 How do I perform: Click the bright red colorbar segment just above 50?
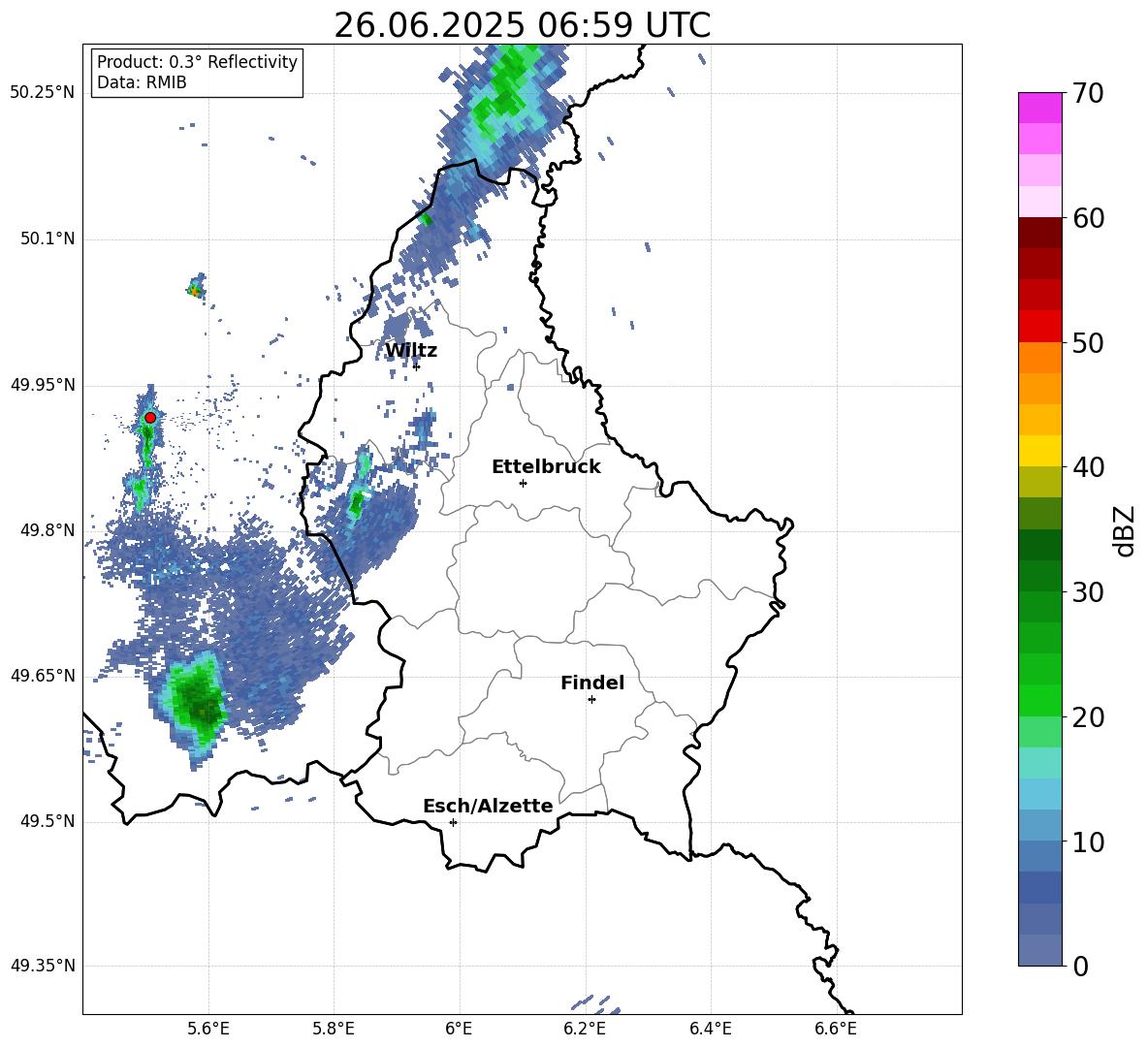point(1039,327)
